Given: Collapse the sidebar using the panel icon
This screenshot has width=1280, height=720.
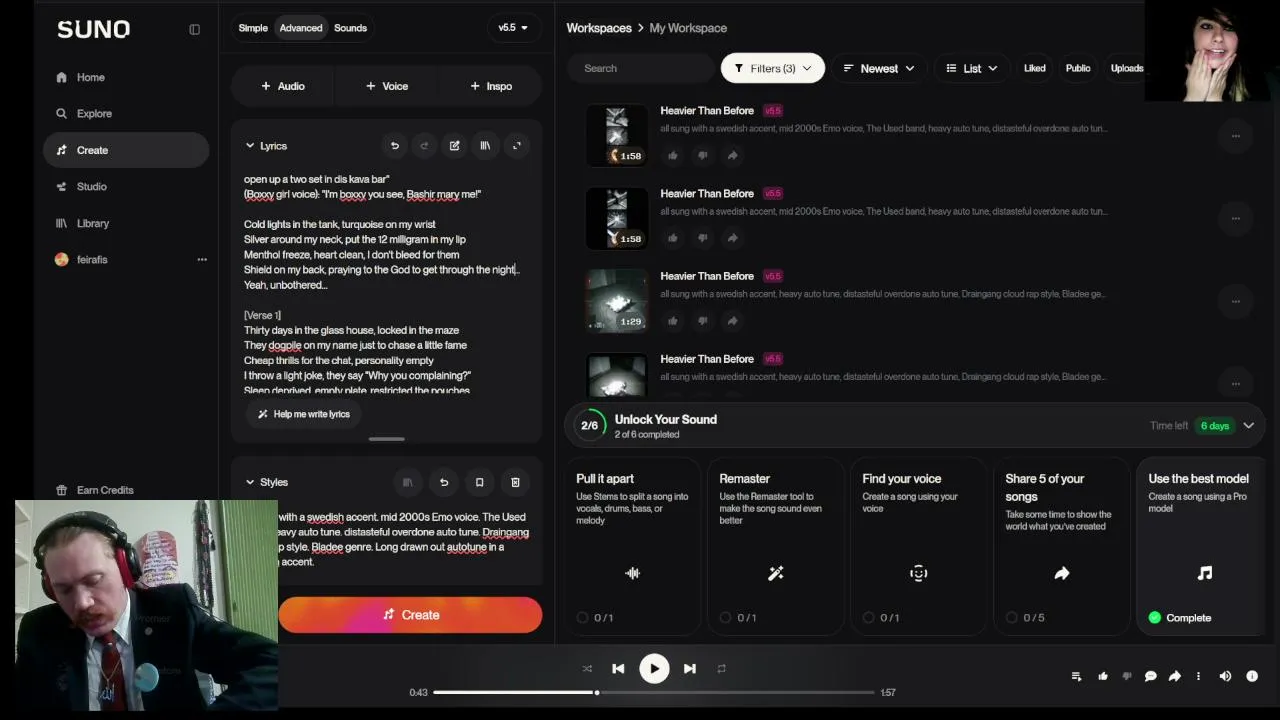Looking at the screenshot, I should click(195, 29).
